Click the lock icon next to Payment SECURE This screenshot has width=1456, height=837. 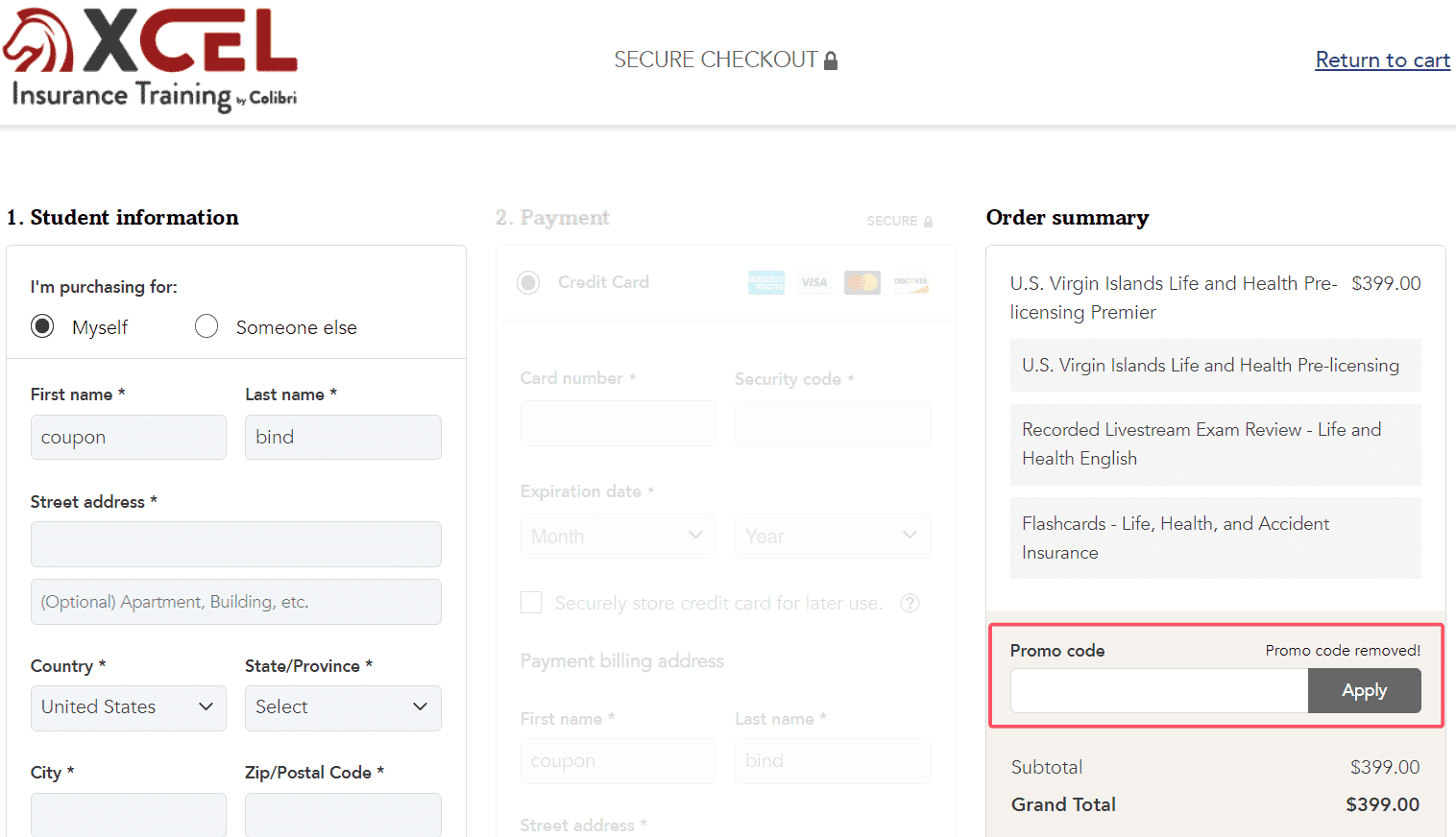point(928,222)
